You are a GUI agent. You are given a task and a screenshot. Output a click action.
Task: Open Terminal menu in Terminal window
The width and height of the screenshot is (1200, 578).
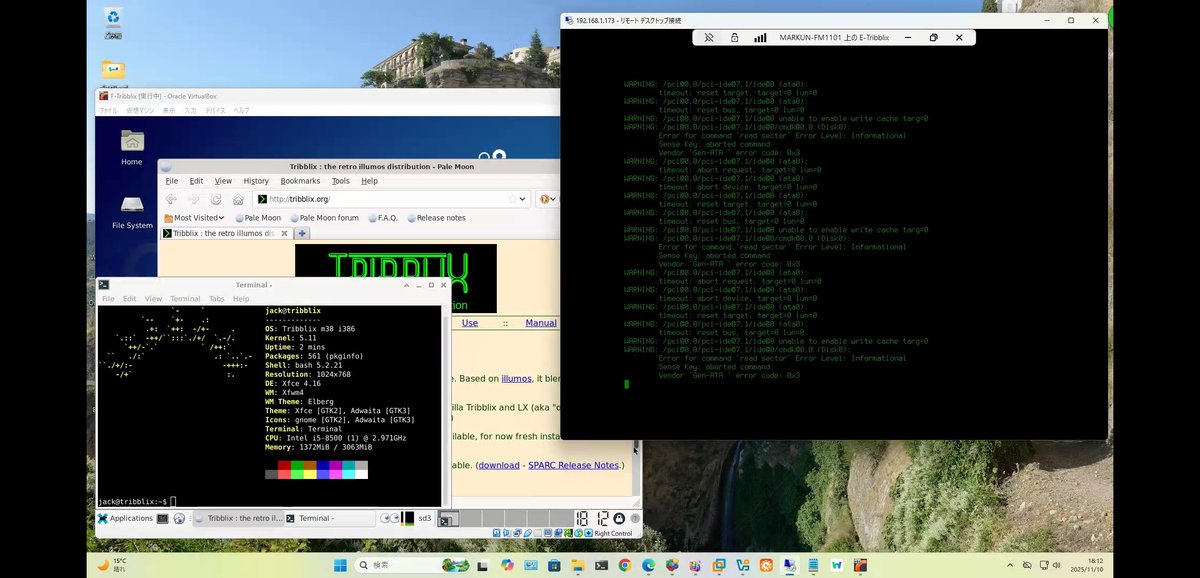tap(185, 299)
